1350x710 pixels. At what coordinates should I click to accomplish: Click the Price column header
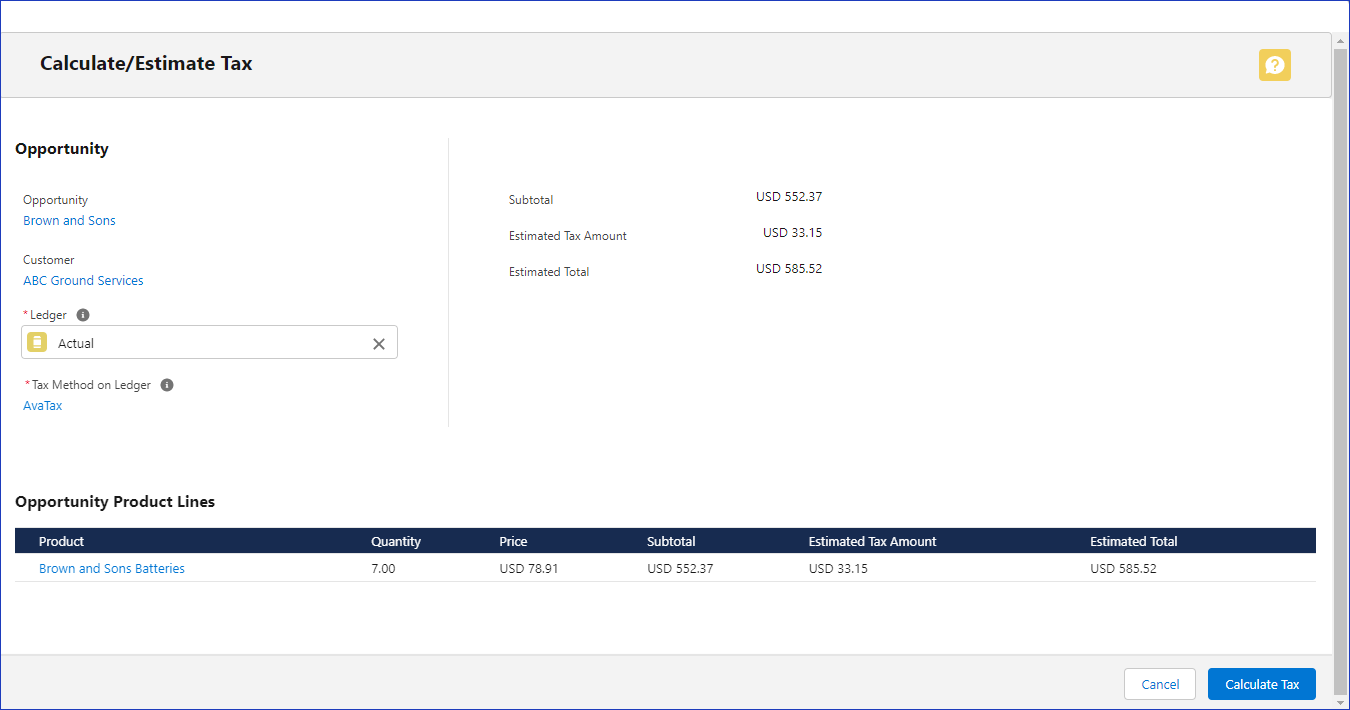[513, 541]
